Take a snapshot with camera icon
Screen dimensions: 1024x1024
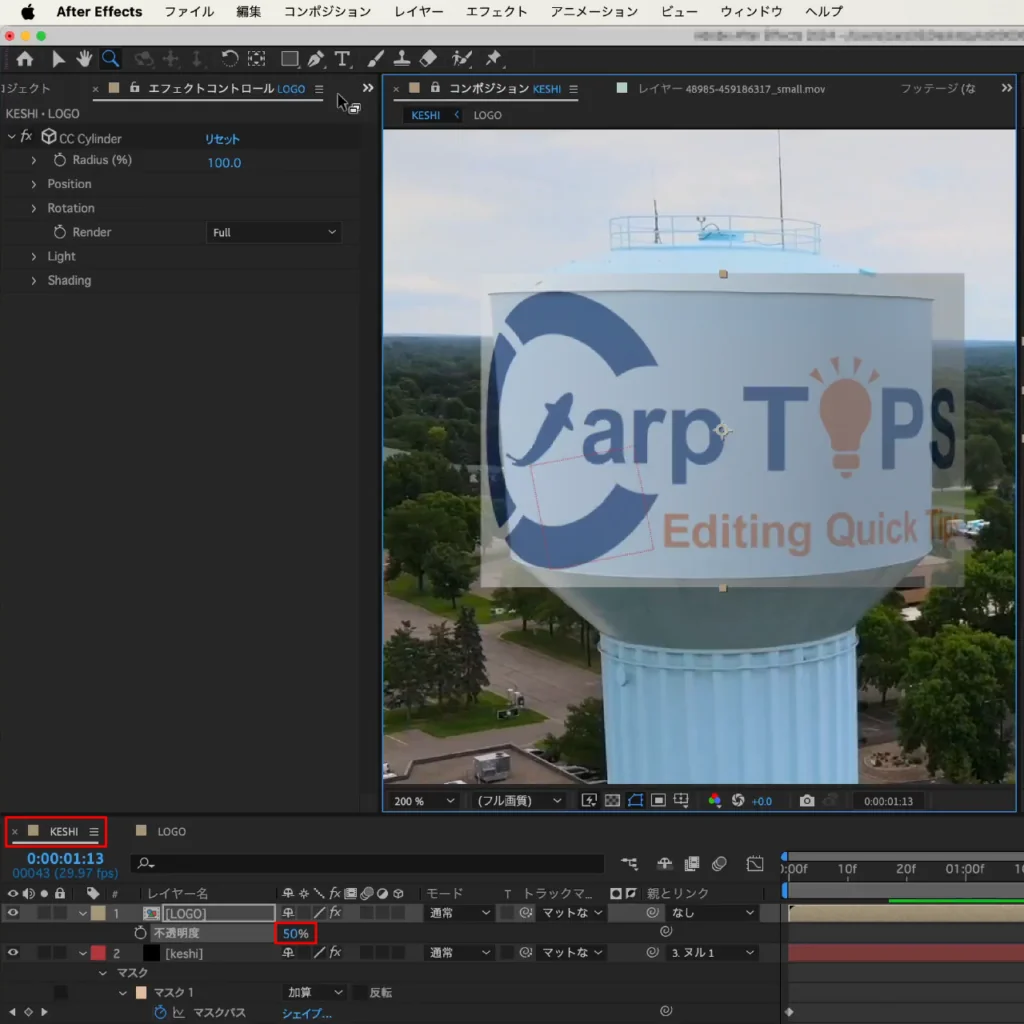(x=806, y=801)
